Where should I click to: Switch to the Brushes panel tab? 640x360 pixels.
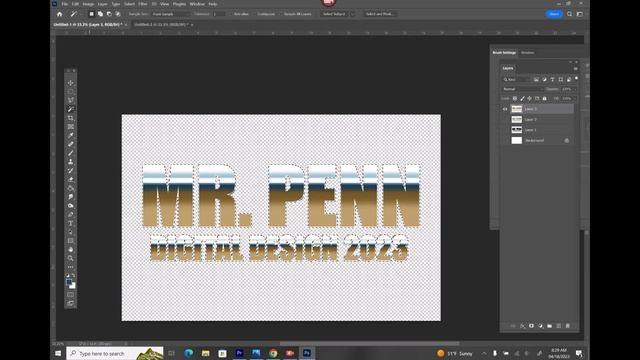[x=527, y=53]
